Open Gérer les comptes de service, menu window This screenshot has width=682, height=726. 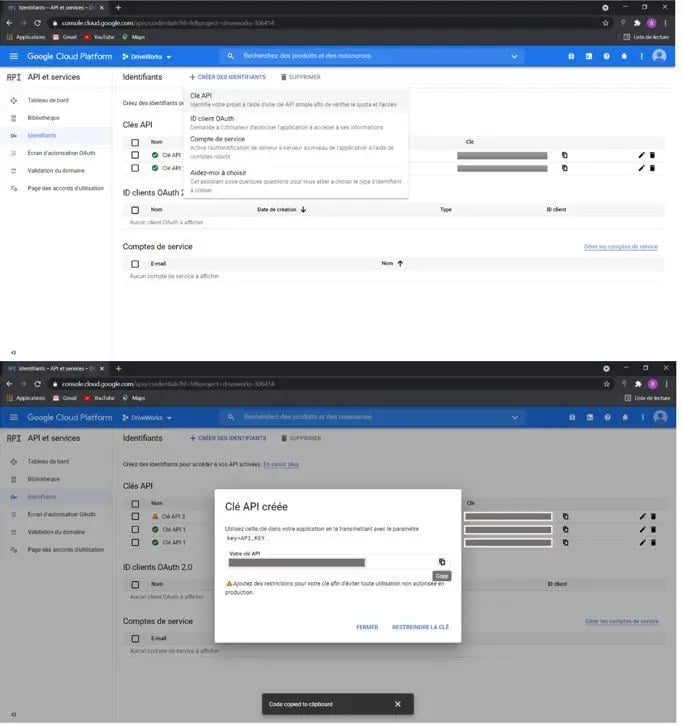click(x=620, y=247)
